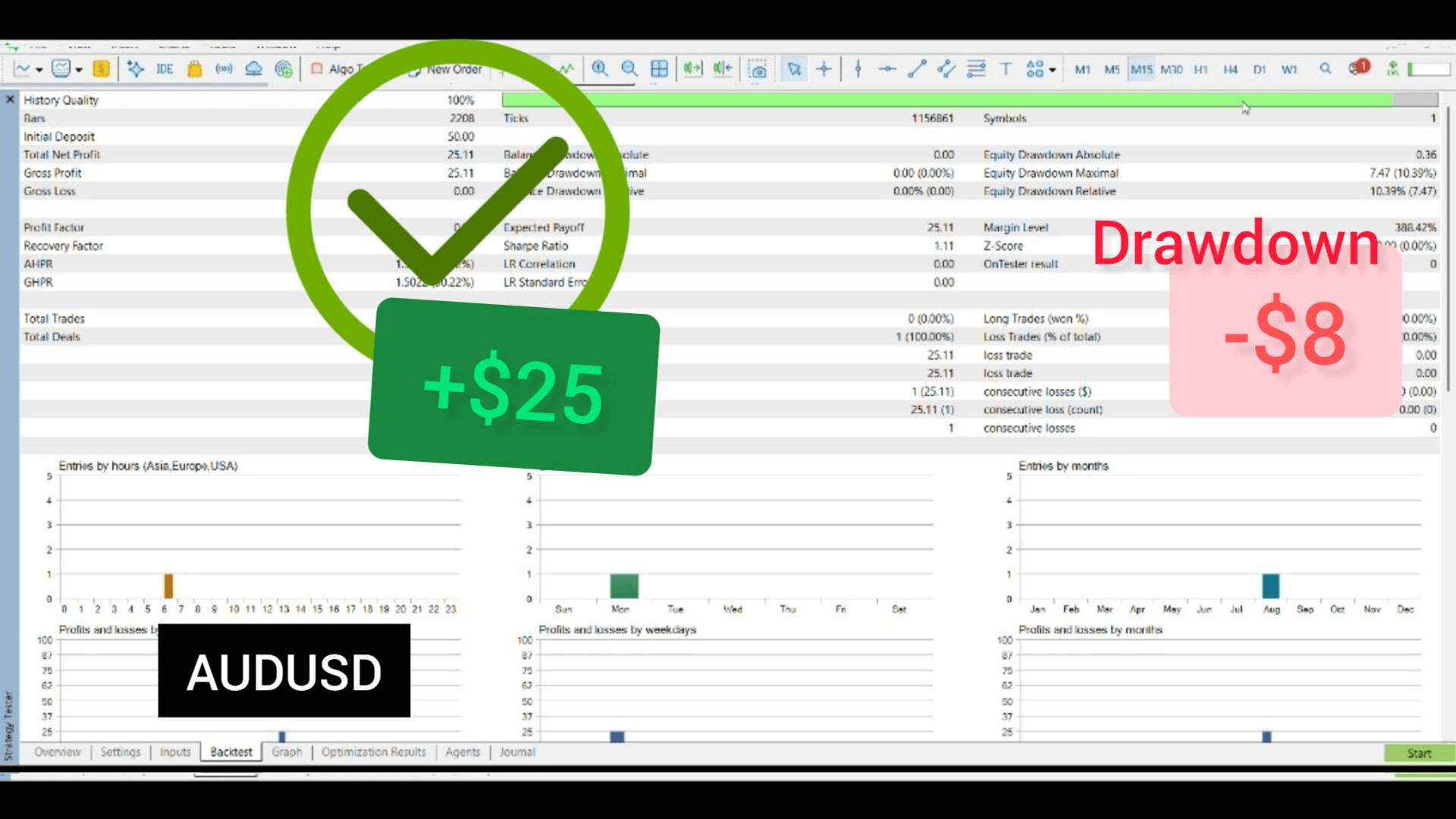
Task: Click the green Start button
Action: [1419, 753]
